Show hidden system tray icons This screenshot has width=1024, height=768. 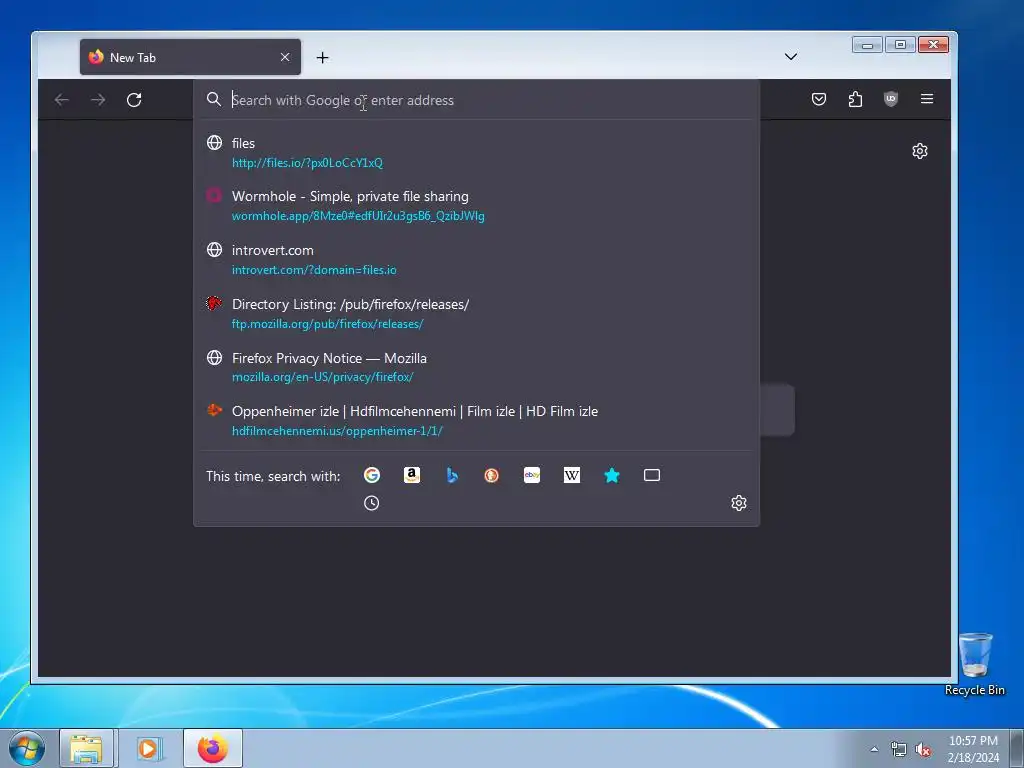(874, 749)
